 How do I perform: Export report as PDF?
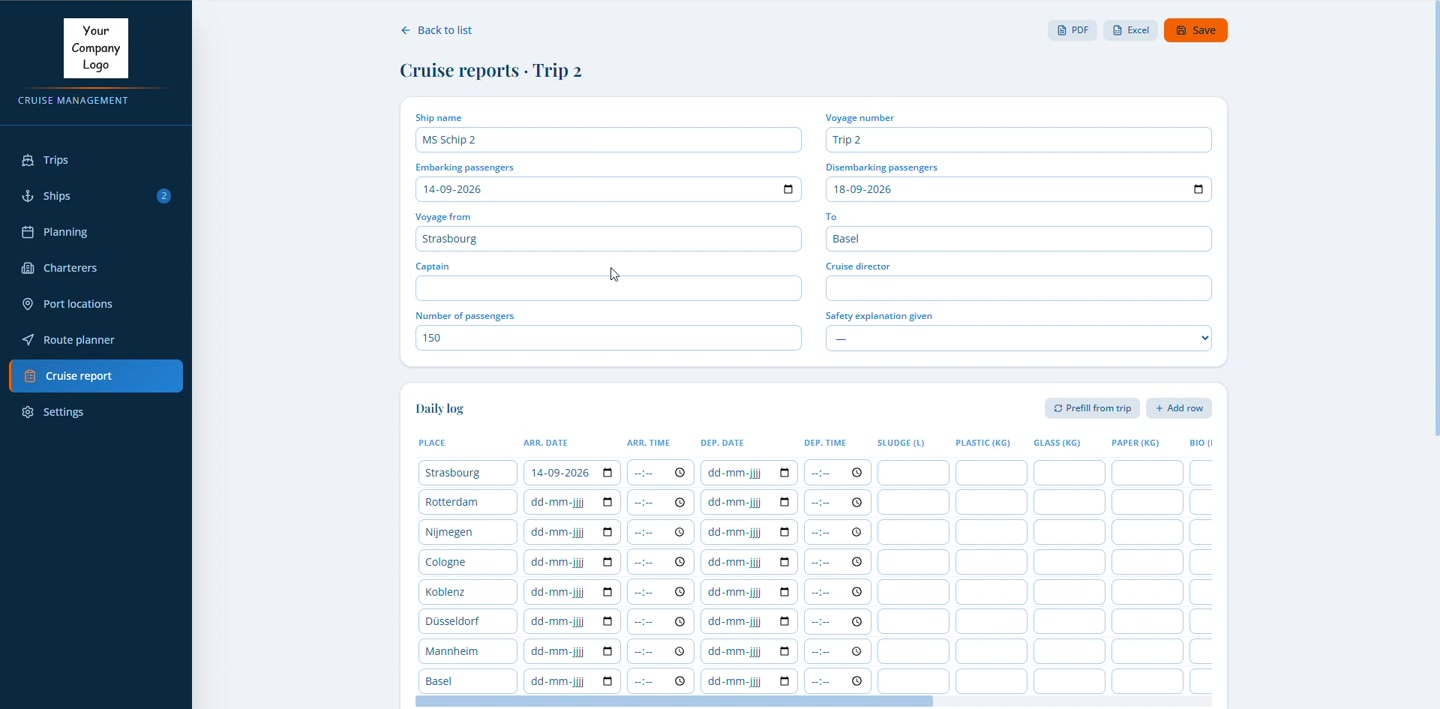[1072, 30]
